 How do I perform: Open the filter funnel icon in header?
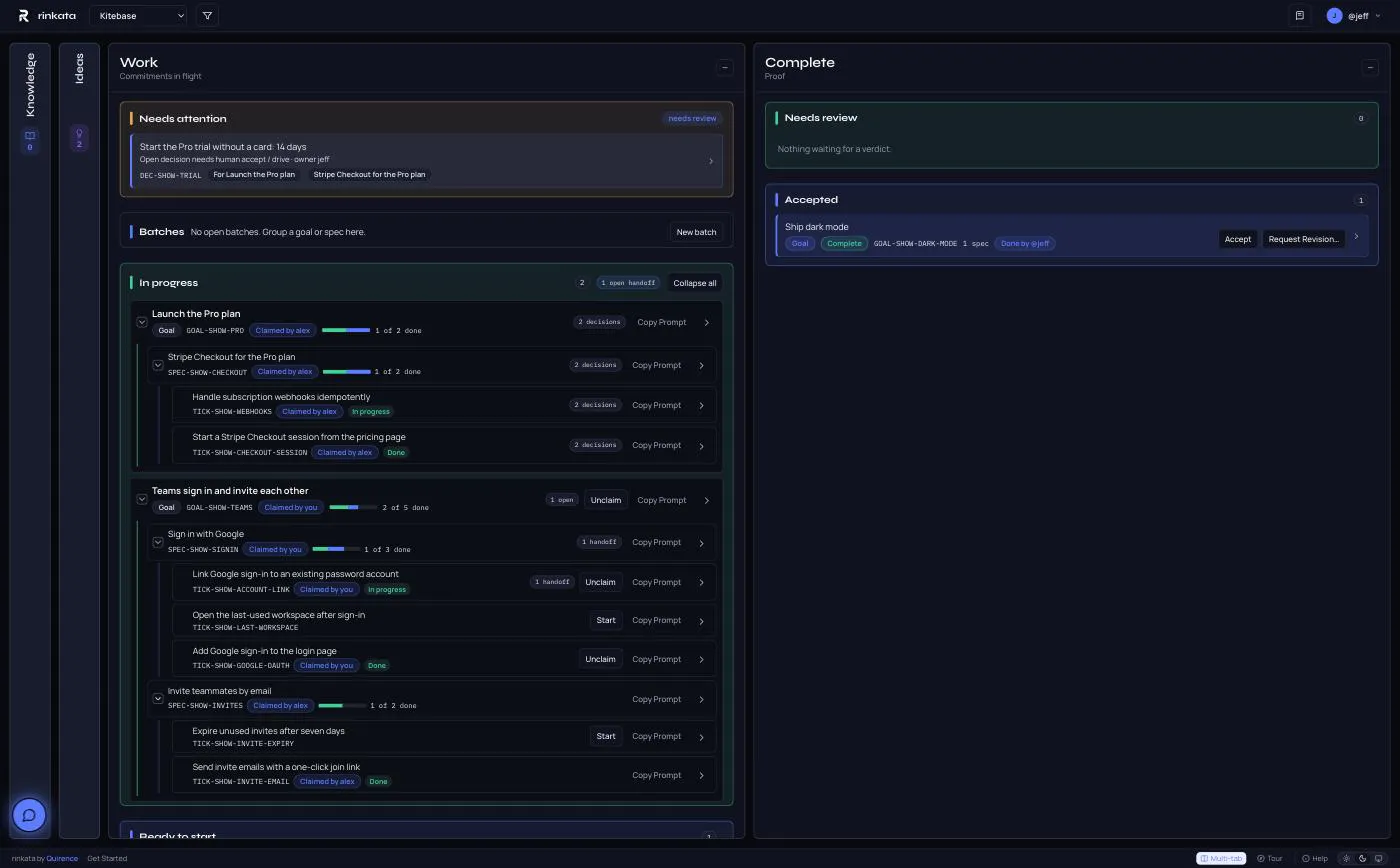point(207,16)
